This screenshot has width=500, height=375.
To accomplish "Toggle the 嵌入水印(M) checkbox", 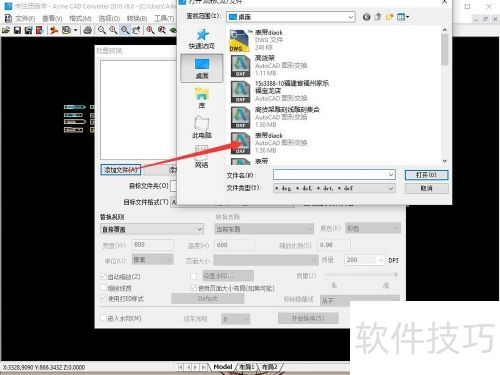I will pos(104,318).
